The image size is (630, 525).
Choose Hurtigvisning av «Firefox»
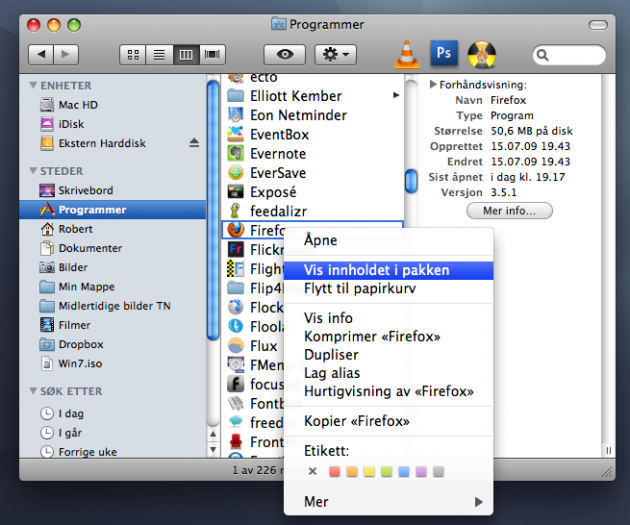[x=389, y=391]
